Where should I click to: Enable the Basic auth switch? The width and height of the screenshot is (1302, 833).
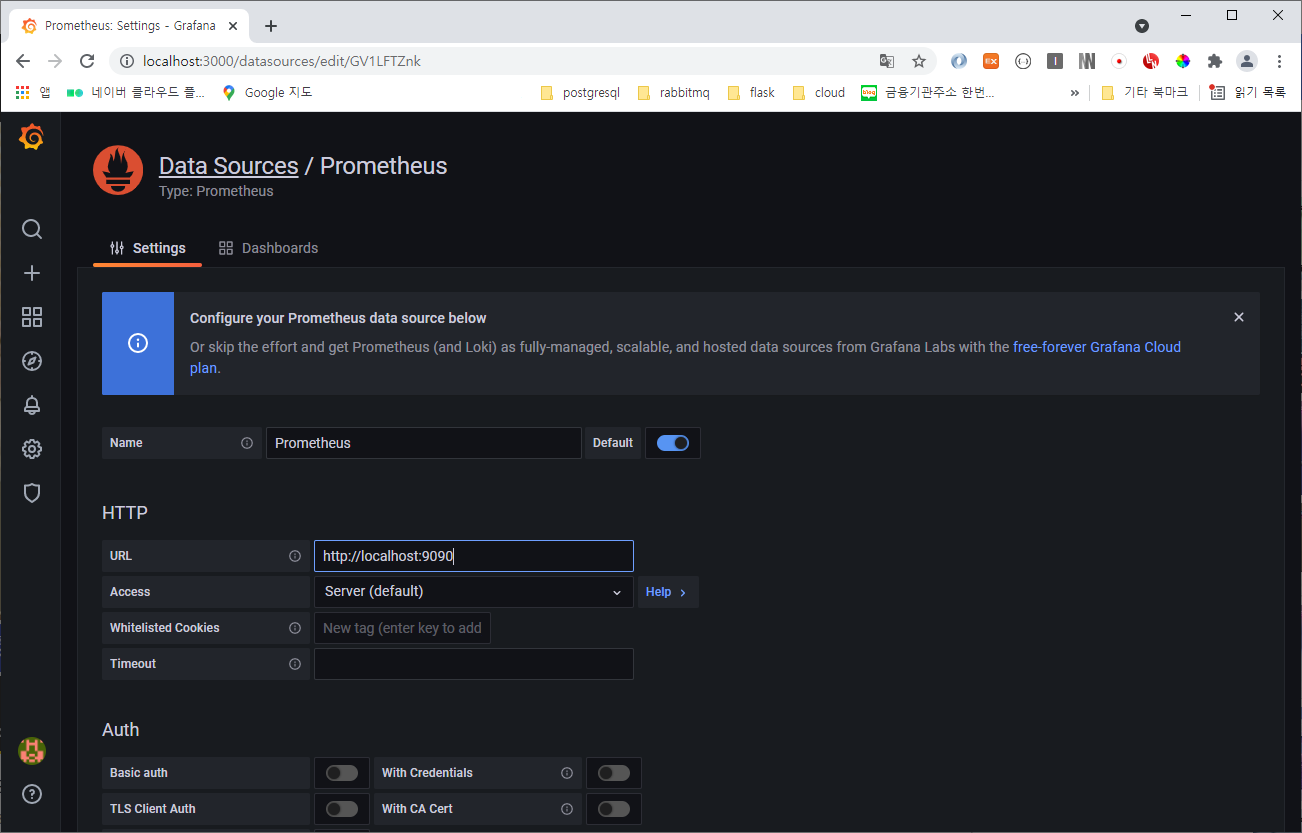point(341,773)
